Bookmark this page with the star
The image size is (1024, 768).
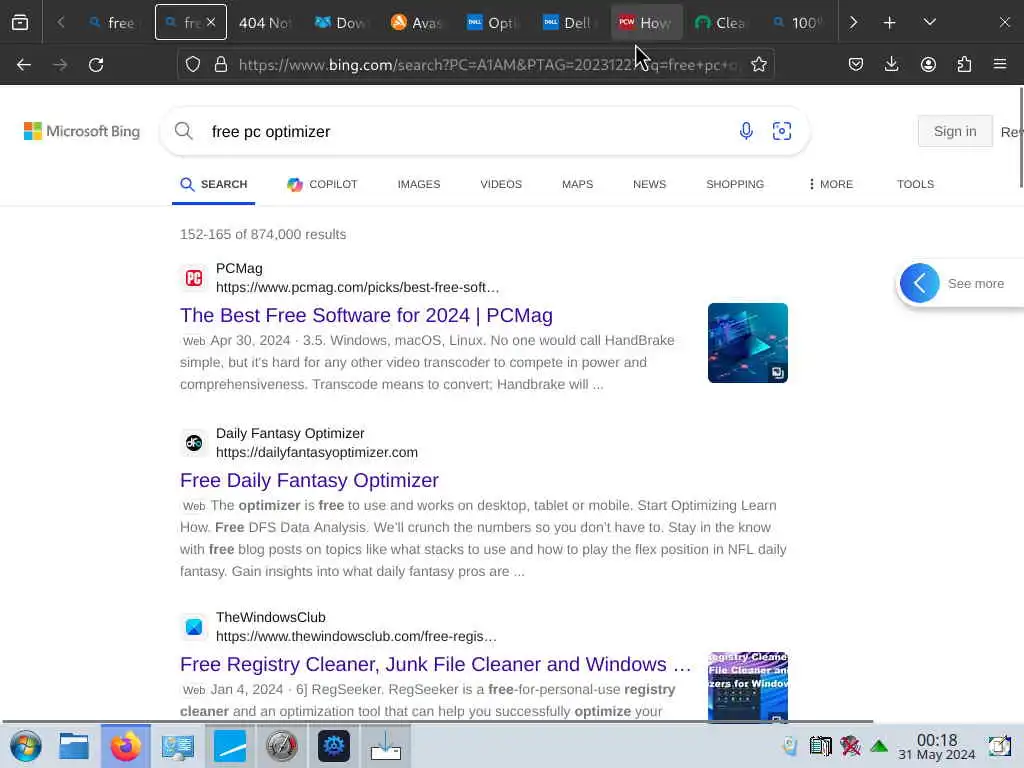coord(758,65)
